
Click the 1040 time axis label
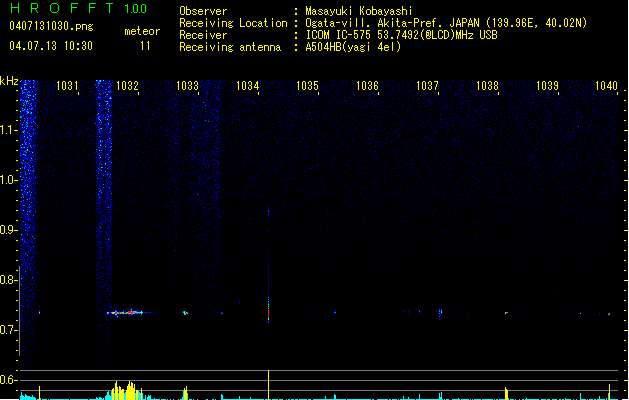coord(606,85)
